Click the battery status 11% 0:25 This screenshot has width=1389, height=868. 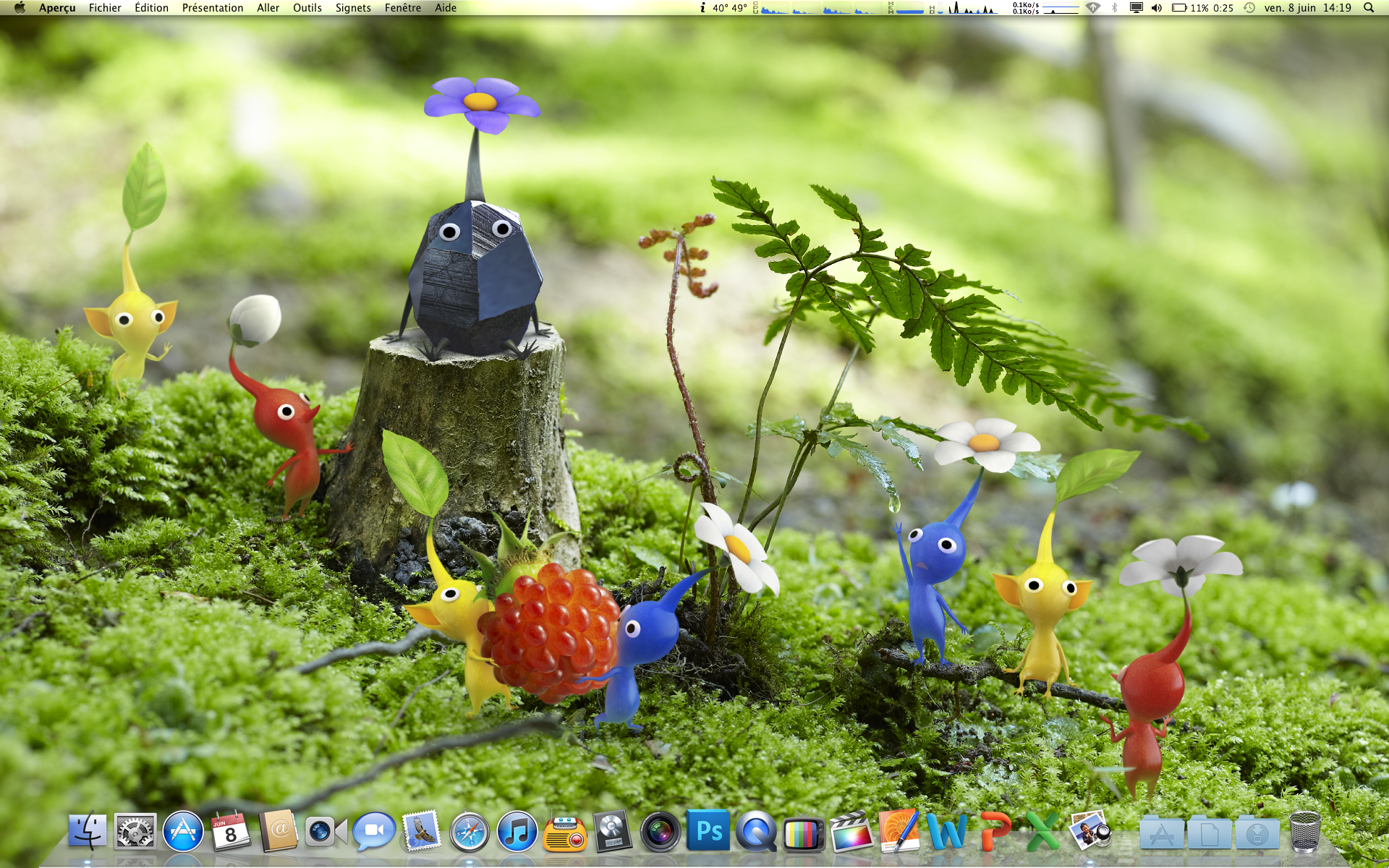coord(1202,8)
